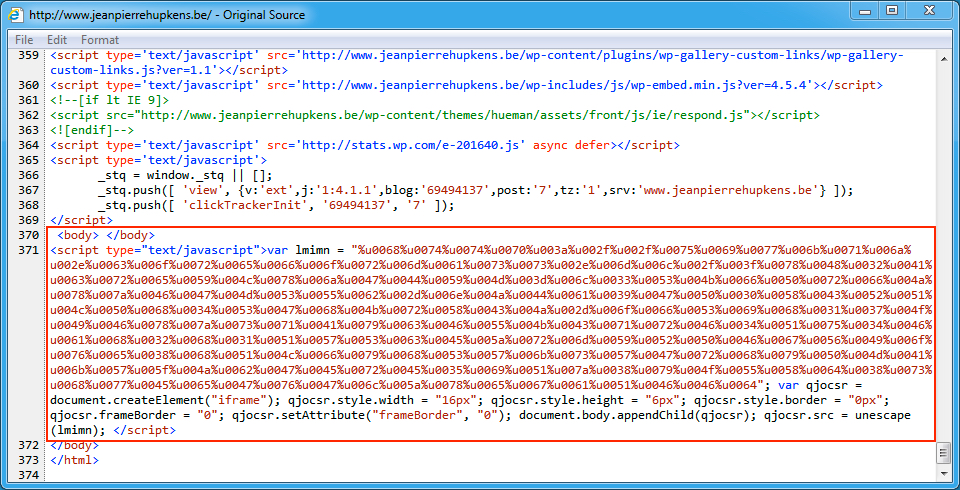960x490 pixels.
Task: Click the document.body.appendChild(qjocsr) call
Action: (x=639, y=415)
